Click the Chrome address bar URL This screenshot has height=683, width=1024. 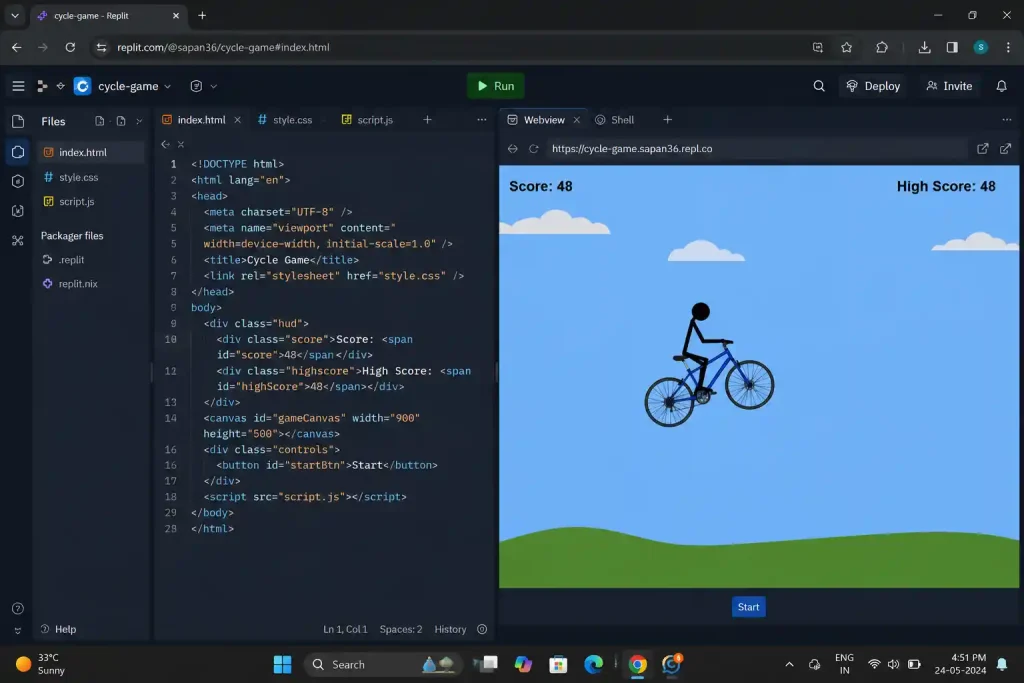[223, 48]
